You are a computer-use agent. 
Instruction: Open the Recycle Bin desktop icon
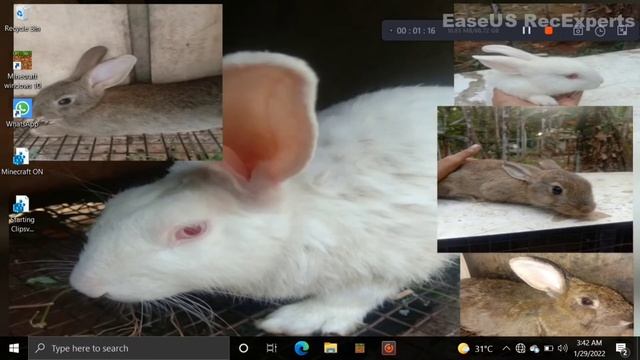pos(22,19)
